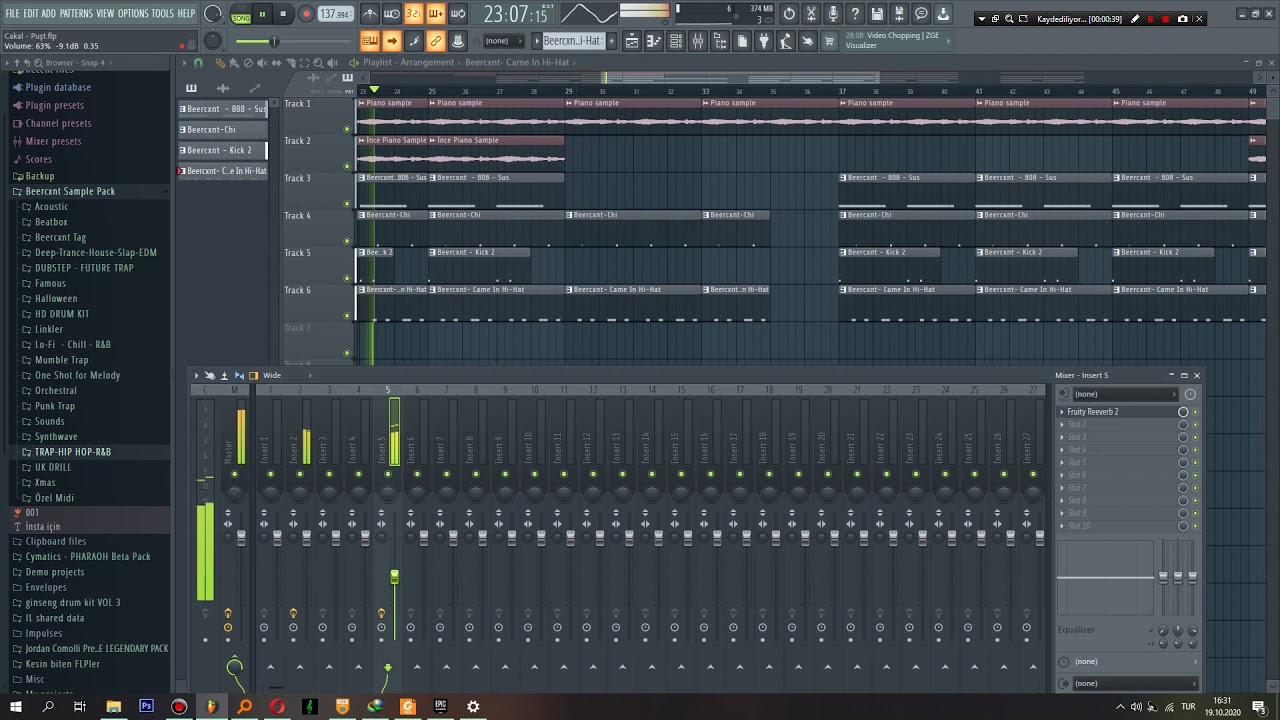Open the Browser view icon in toolbar
The height and width of the screenshot is (720, 1280).
(x=720, y=41)
